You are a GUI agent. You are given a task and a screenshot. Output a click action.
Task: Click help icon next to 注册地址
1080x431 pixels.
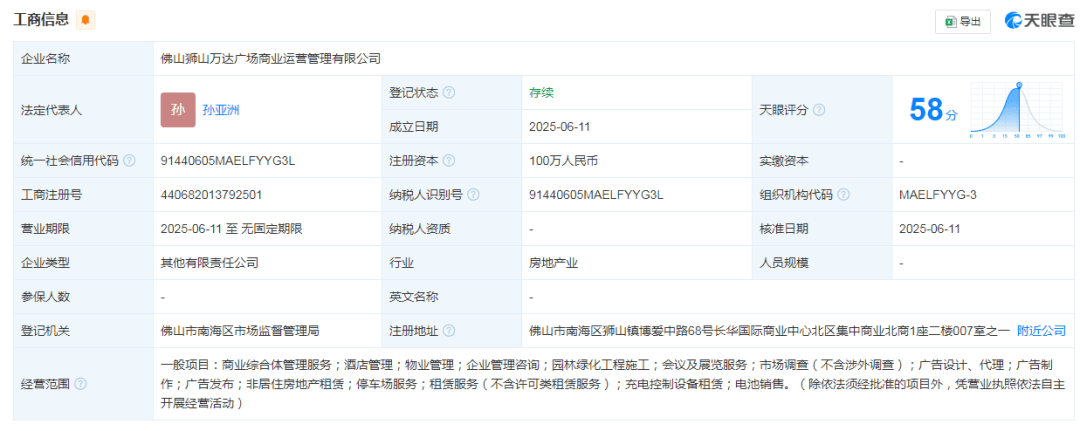[448, 331]
